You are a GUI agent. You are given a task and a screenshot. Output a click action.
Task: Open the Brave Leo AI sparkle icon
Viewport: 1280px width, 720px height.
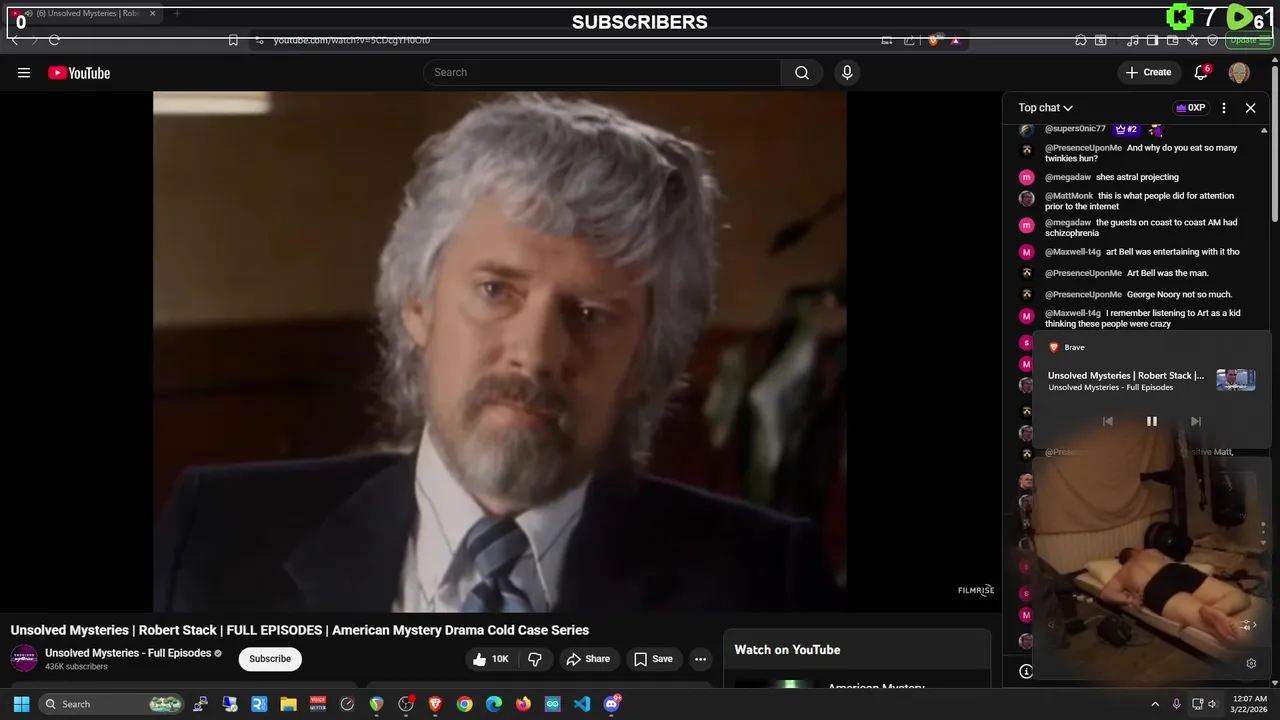coord(1193,40)
